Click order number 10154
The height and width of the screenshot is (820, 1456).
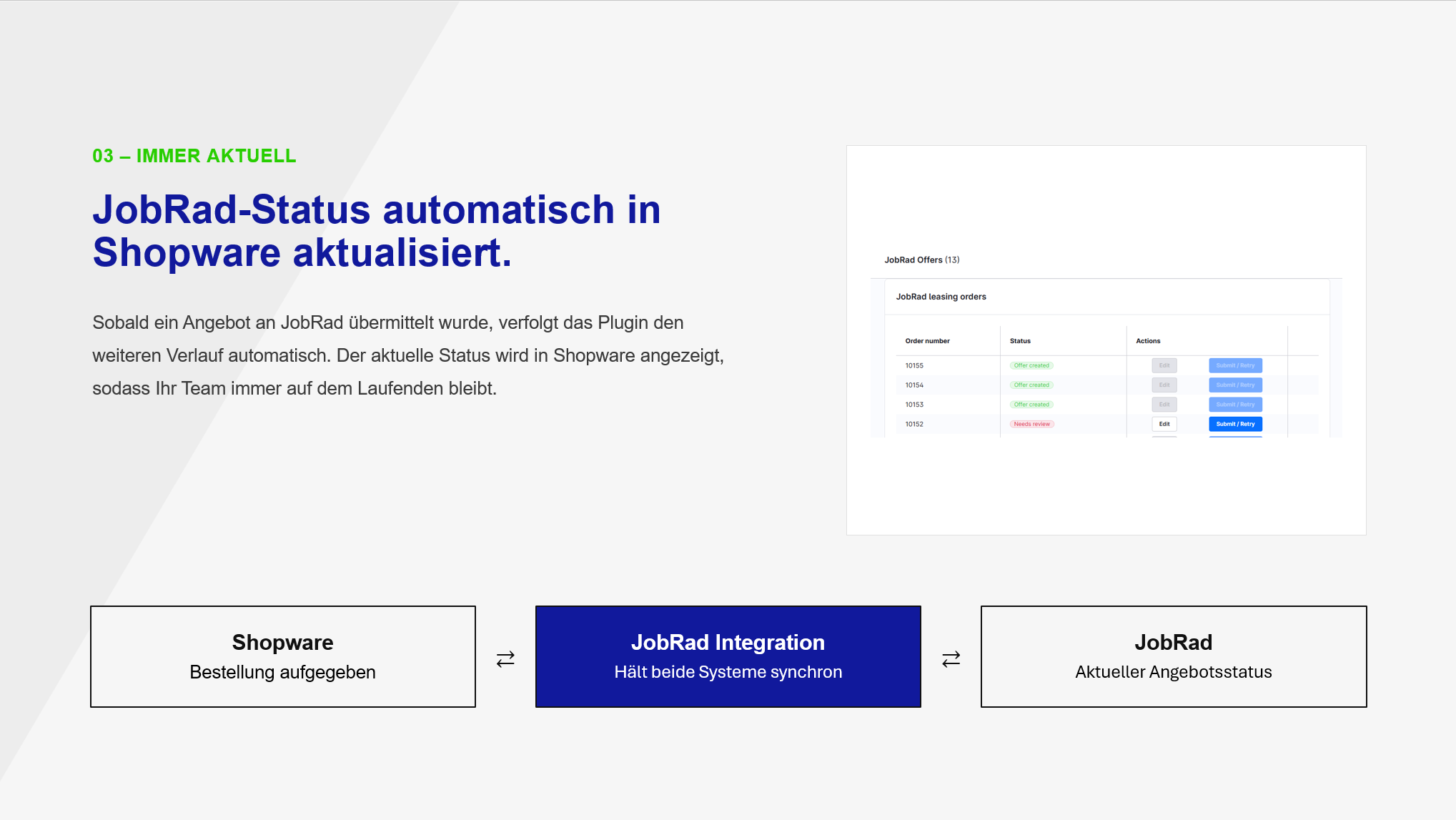914,385
